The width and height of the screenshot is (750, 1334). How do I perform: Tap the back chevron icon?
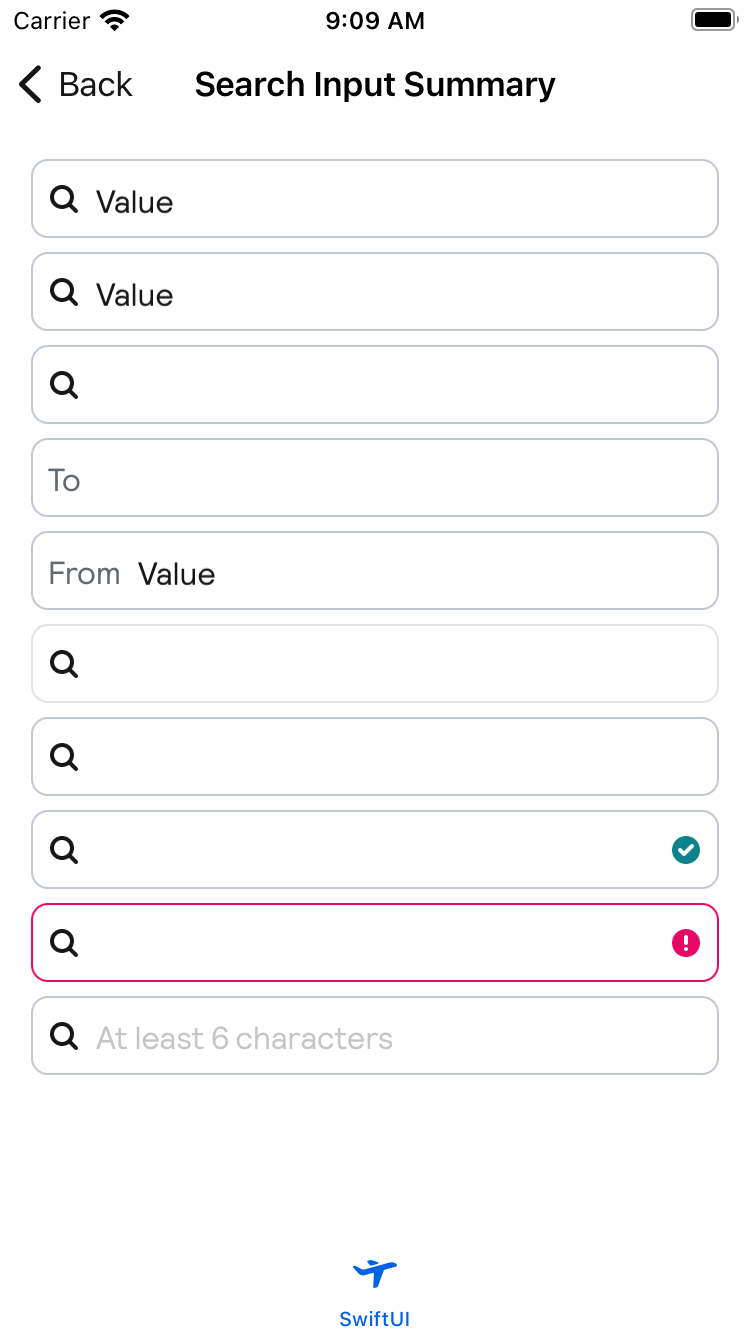(x=30, y=85)
